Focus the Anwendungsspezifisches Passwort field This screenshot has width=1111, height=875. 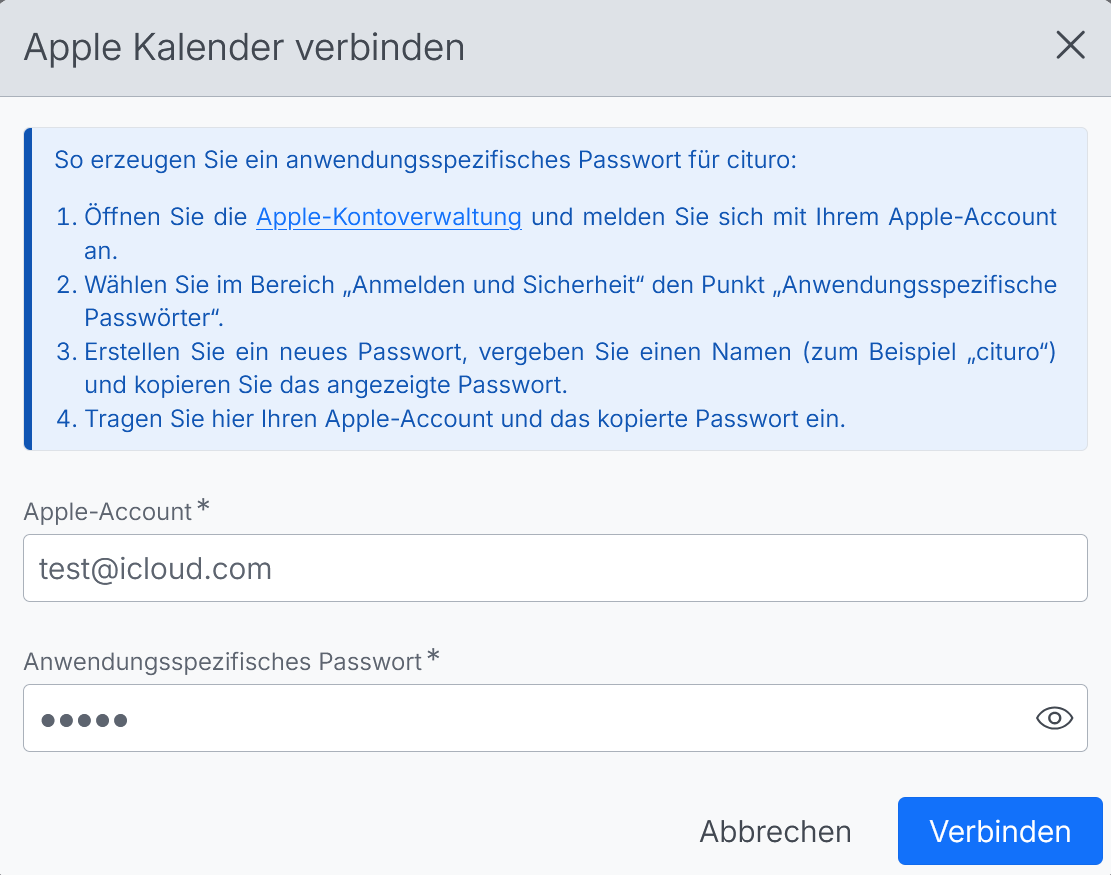[555, 718]
